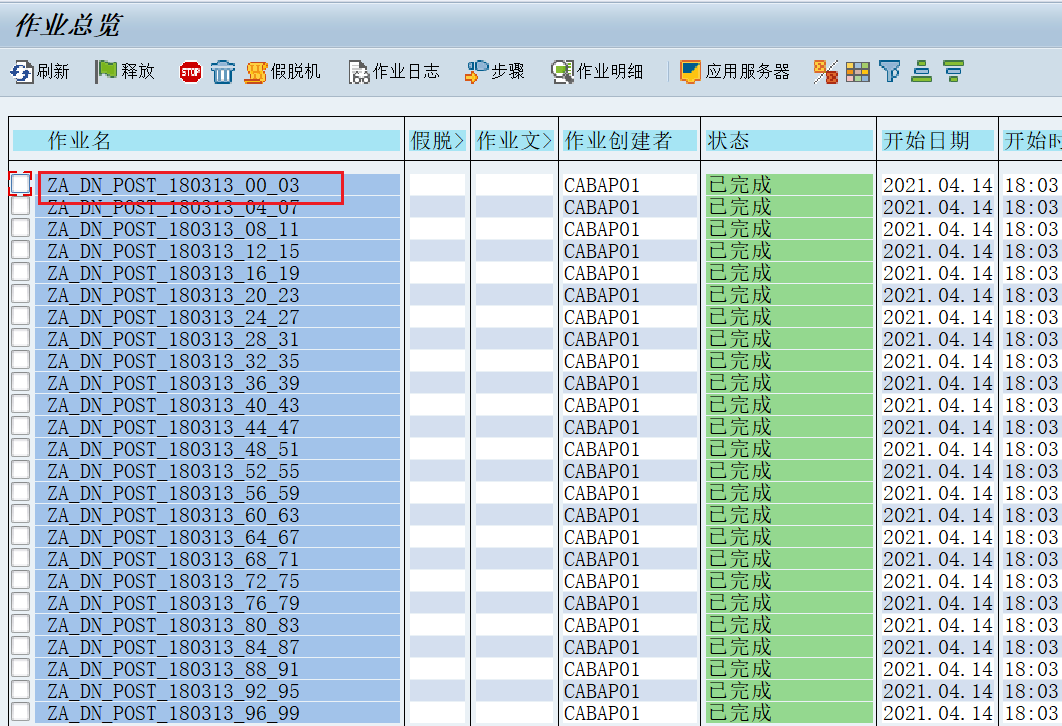Screen dimensions: 1062x726
Task: Click the 刷新 refresh toolbar button
Action: click(x=40, y=71)
